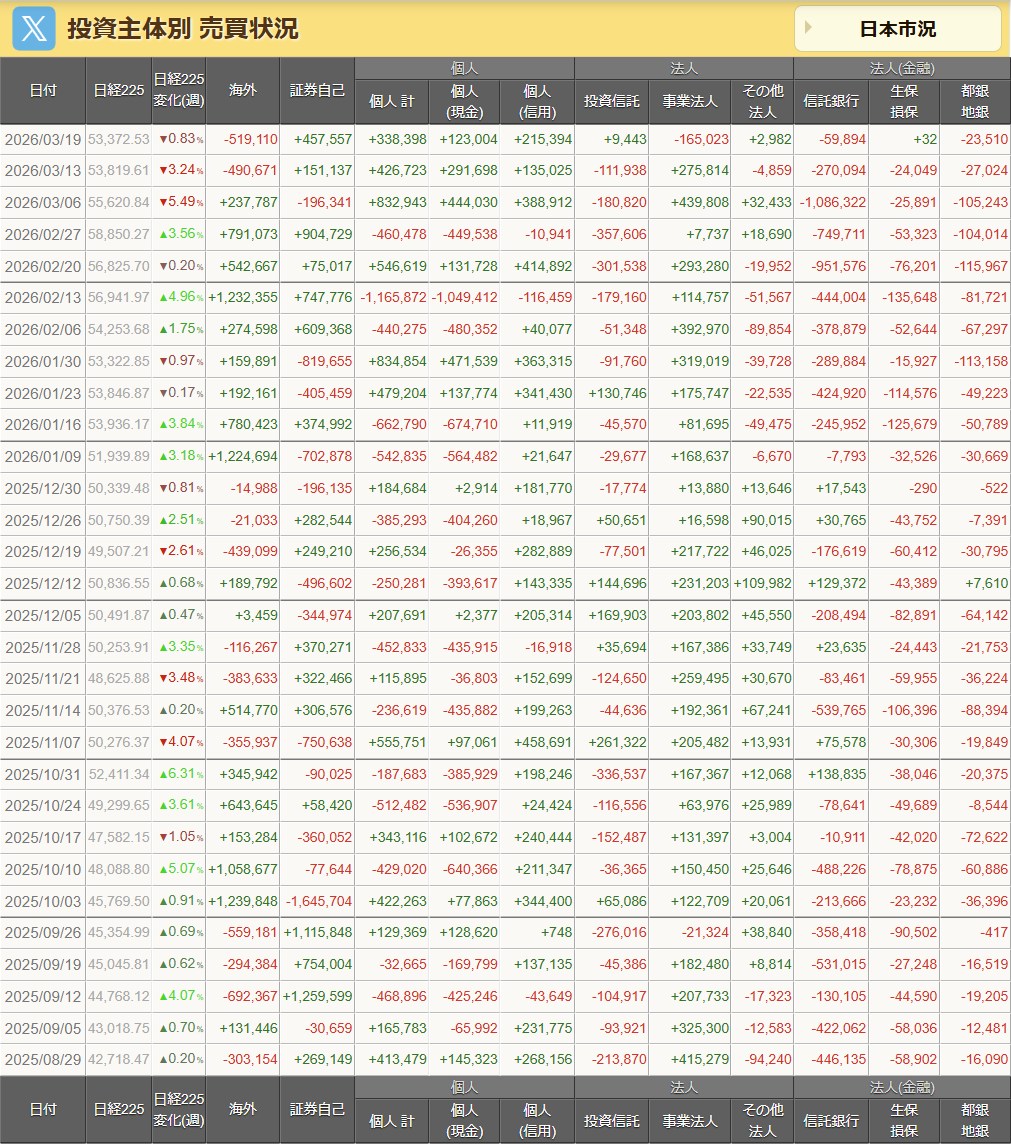Click the X (Twitter) share icon
This screenshot has height=1144, width=1011.
[33, 28]
